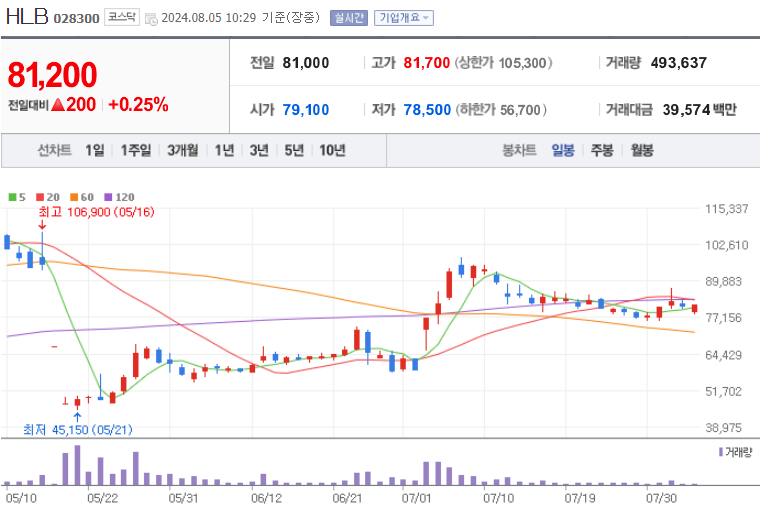Viewport: 760px width, 510px height.
Task: Click the 06/12 date axis label
Action: point(266,498)
